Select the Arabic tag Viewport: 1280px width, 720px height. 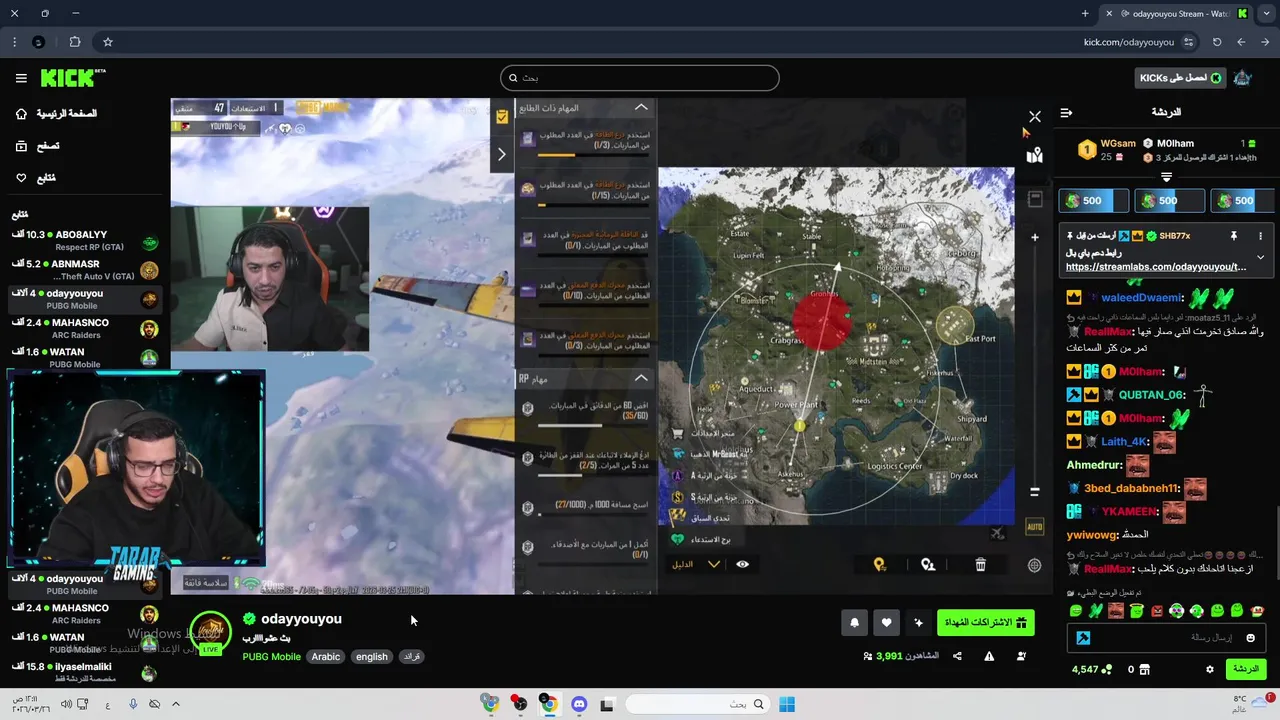325,657
